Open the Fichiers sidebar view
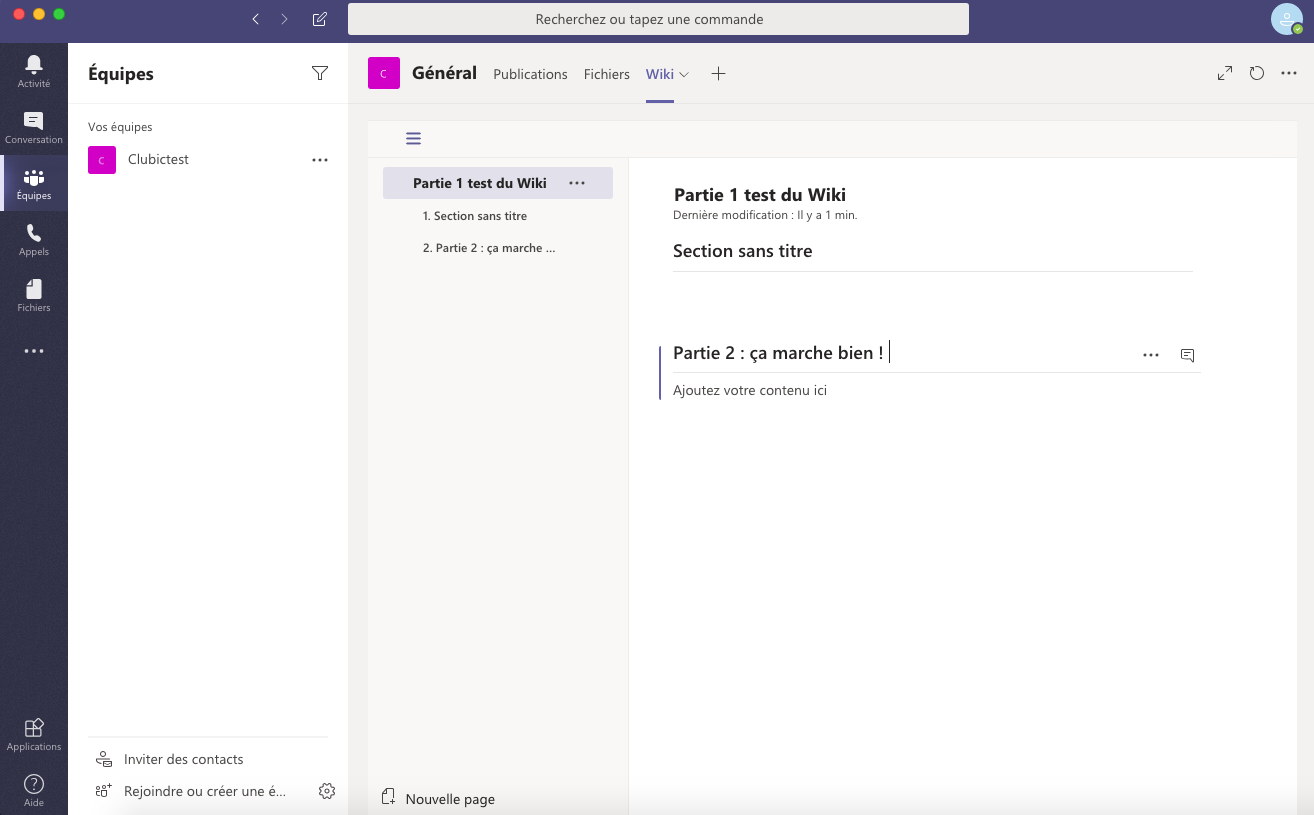Image resolution: width=1314 pixels, height=815 pixels. tap(33, 295)
